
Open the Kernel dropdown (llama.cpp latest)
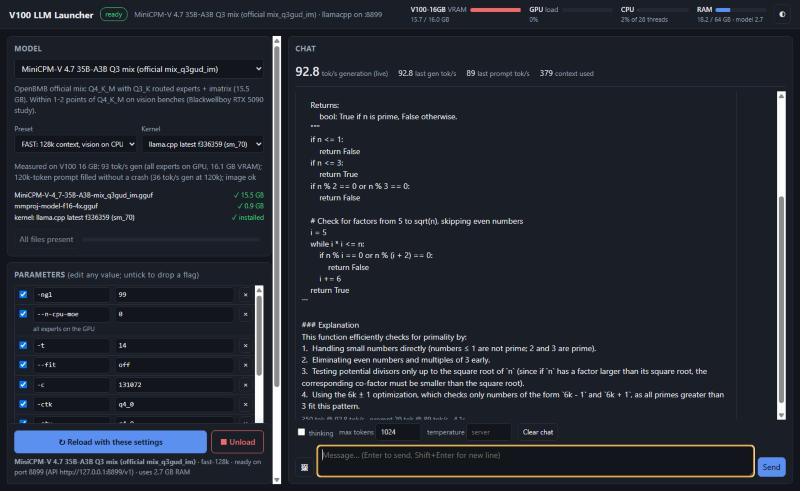(203, 144)
